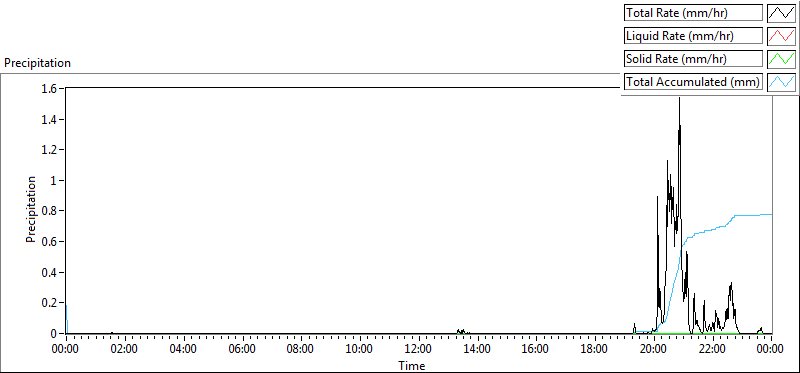Click the 06:00 time axis label
This screenshot has height=373, width=800.
(x=242, y=350)
